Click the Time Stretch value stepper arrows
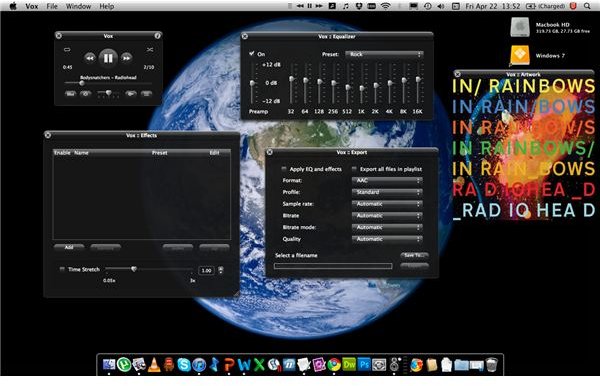 click(x=221, y=270)
